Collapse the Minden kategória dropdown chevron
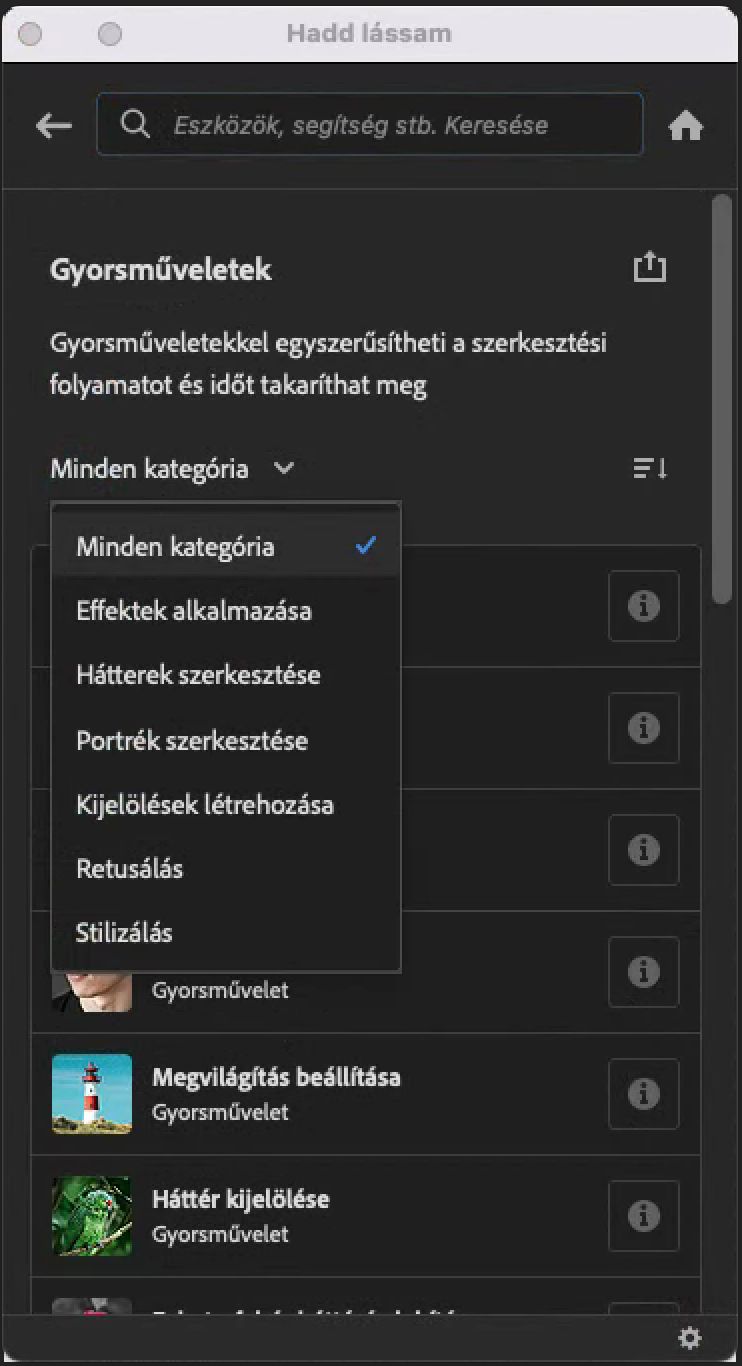742x1366 pixels. click(x=282, y=468)
